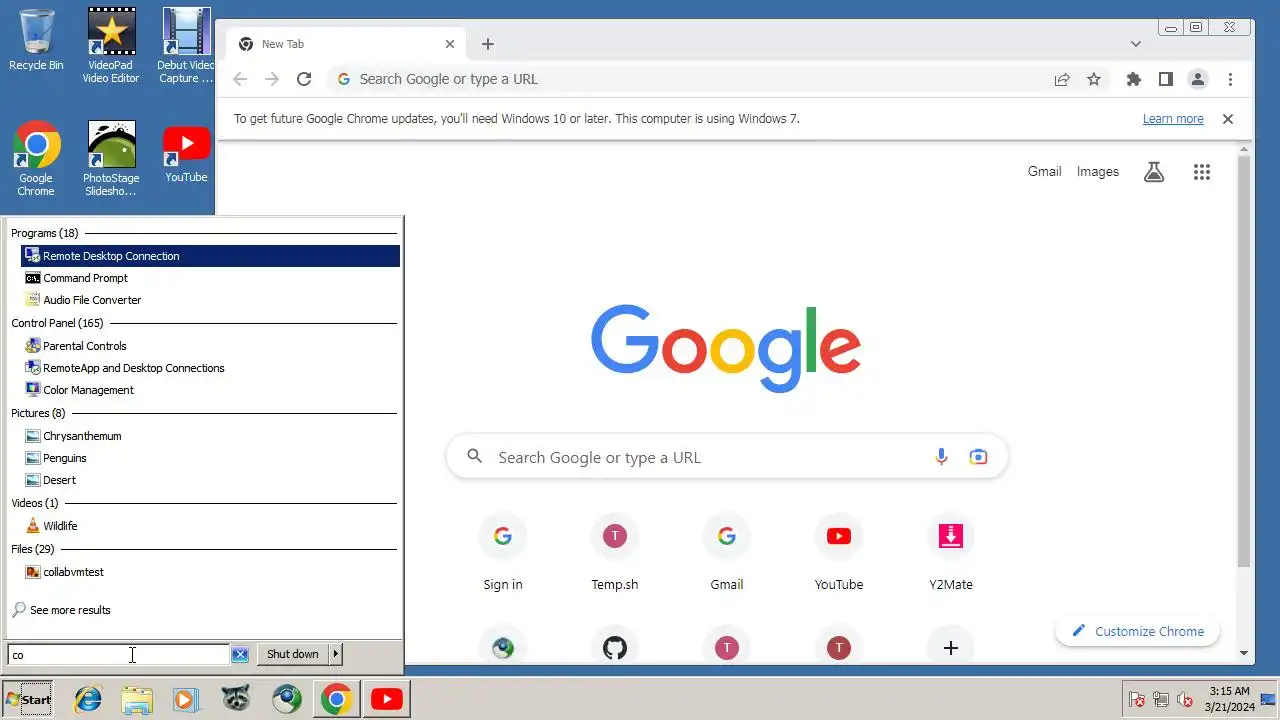Open Windows Explorer from the taskbar
Screen dimensions: 1280x720
coord(137,700)
